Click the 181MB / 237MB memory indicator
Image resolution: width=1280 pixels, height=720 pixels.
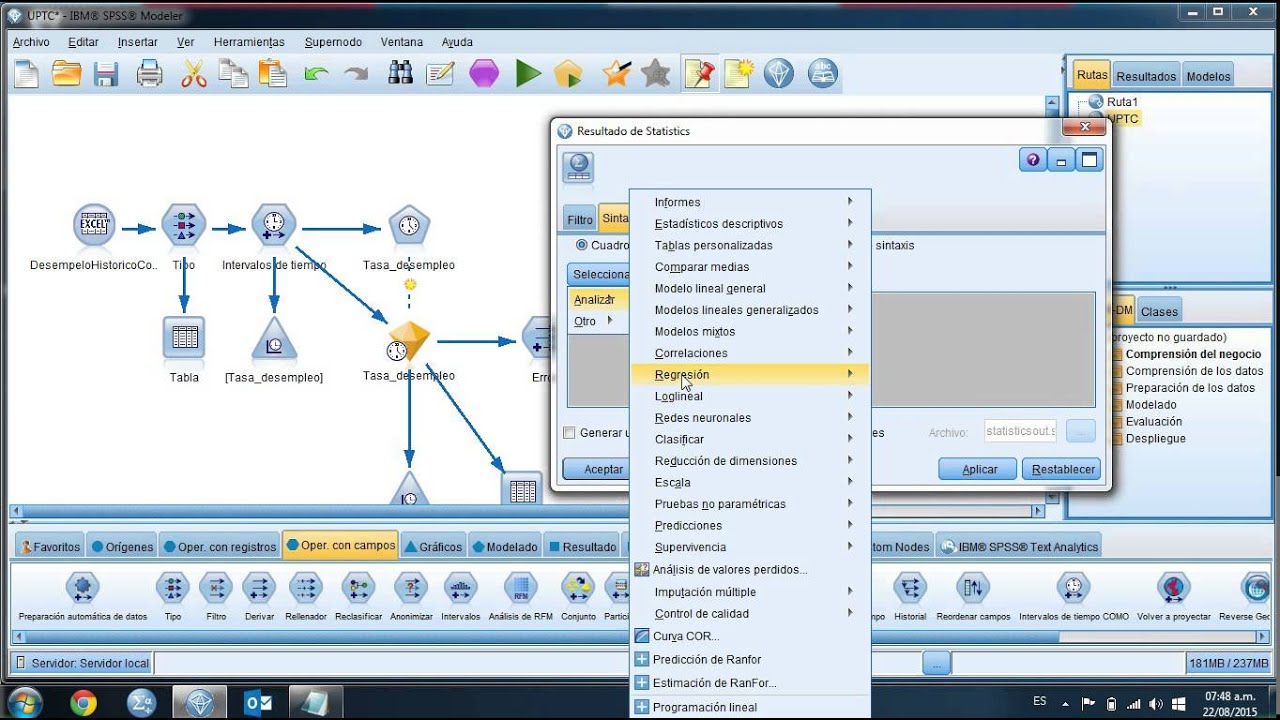pos(1228,663)
